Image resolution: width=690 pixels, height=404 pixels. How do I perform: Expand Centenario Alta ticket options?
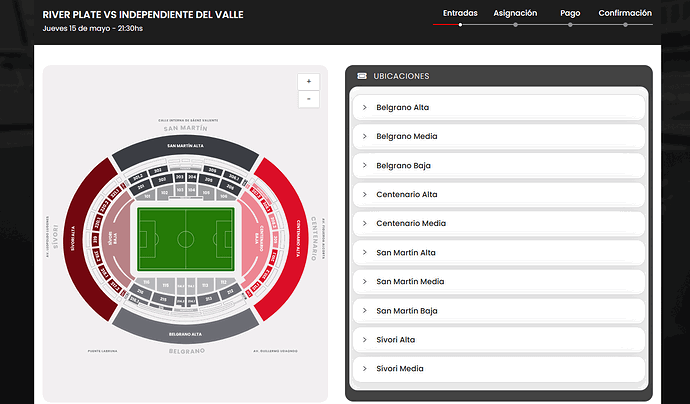(x=499, y=195)
